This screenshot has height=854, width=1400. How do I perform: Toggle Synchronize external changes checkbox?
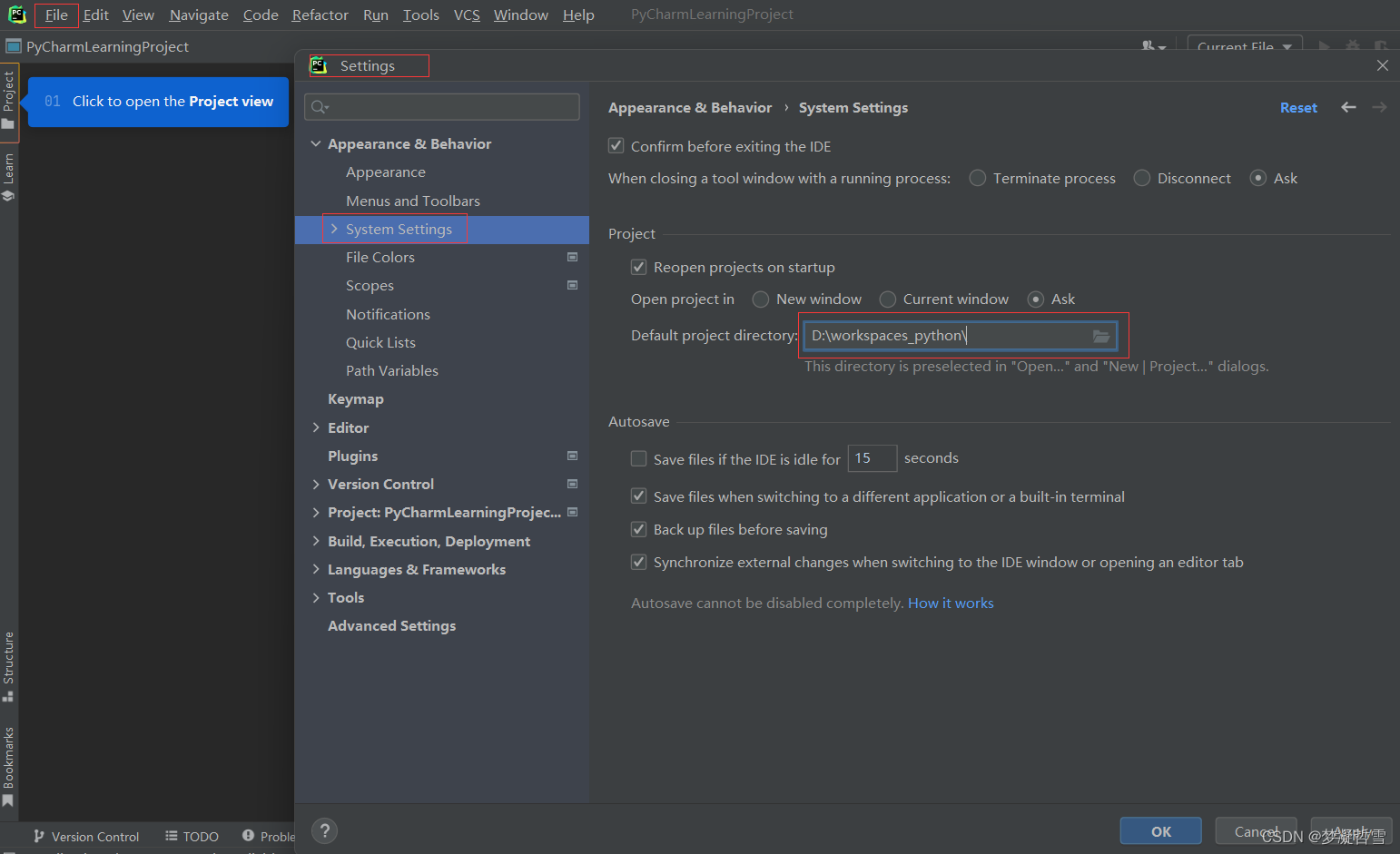(638, 562)
